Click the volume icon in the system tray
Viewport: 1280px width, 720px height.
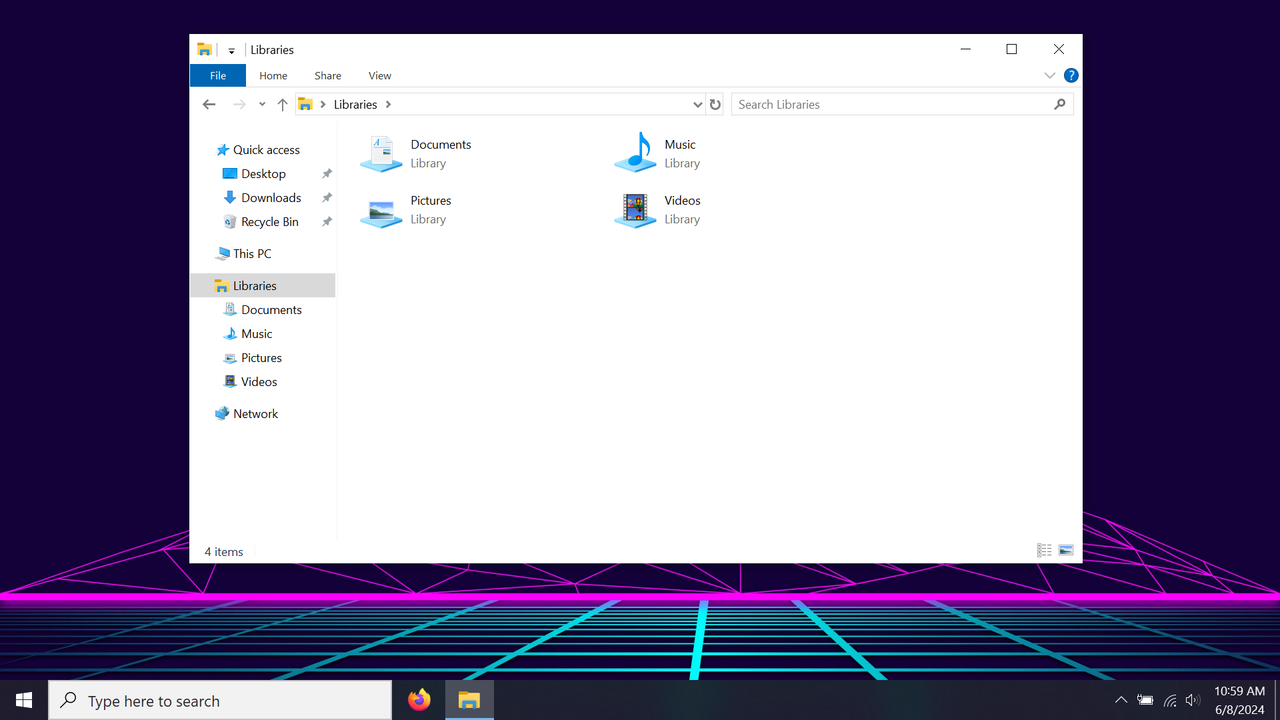1193,700
